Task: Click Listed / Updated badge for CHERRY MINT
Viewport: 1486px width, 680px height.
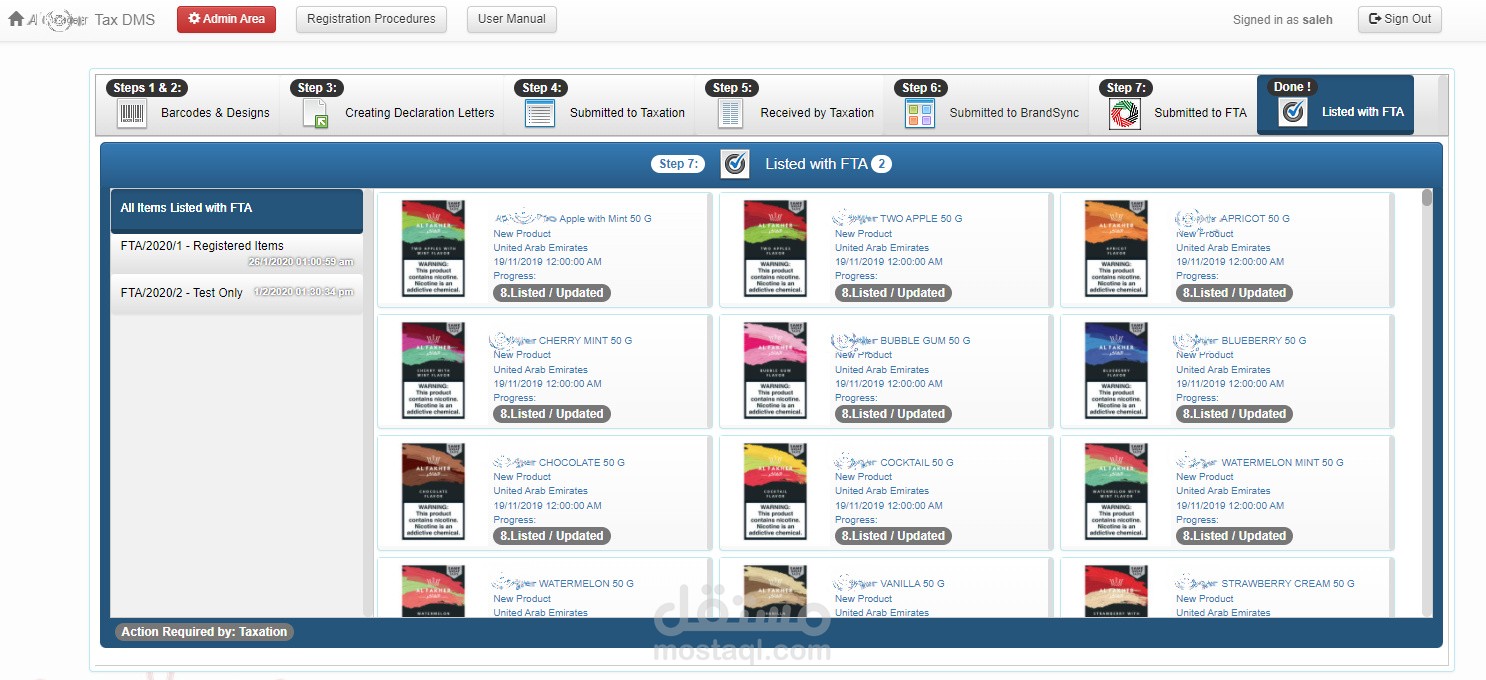Action: pos(552,414)
